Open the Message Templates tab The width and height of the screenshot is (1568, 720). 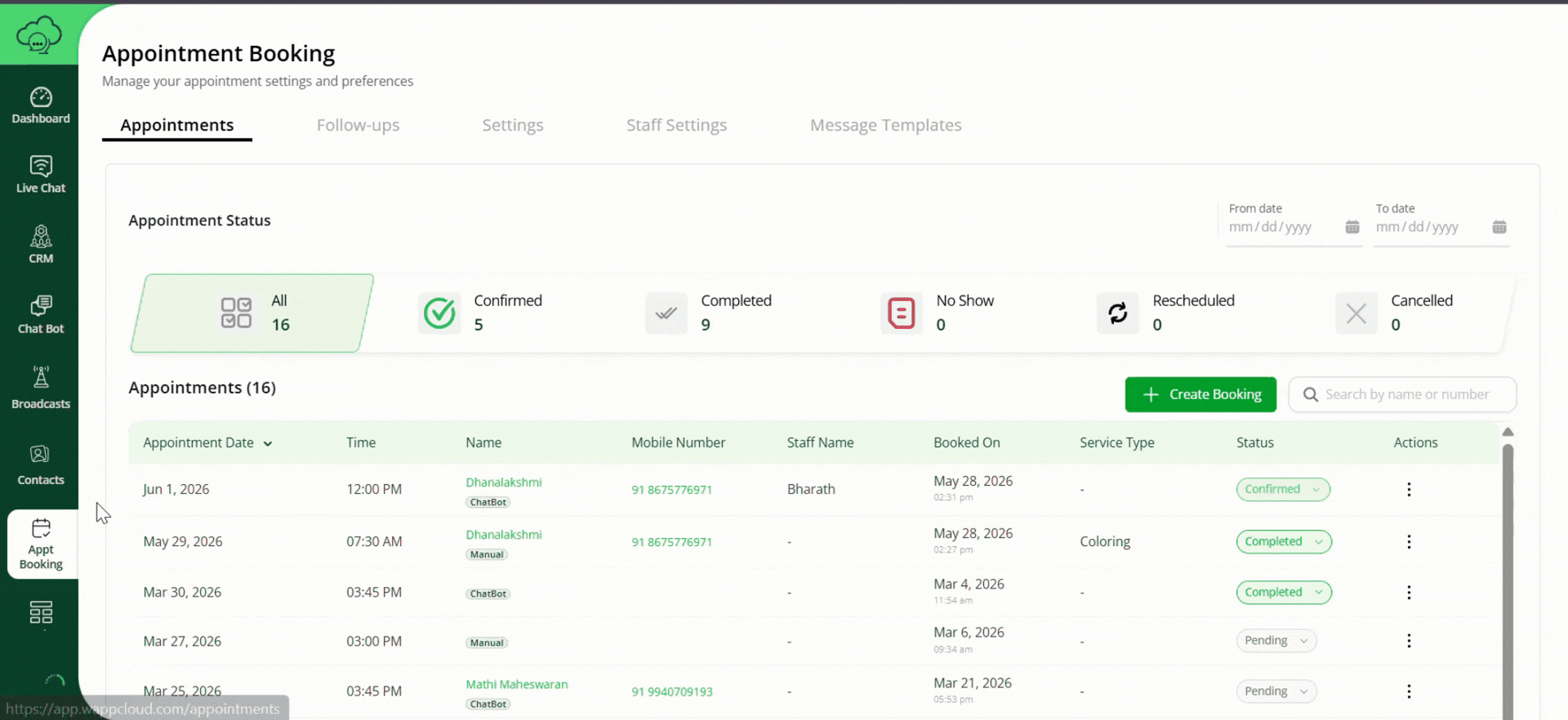point(885,125)
